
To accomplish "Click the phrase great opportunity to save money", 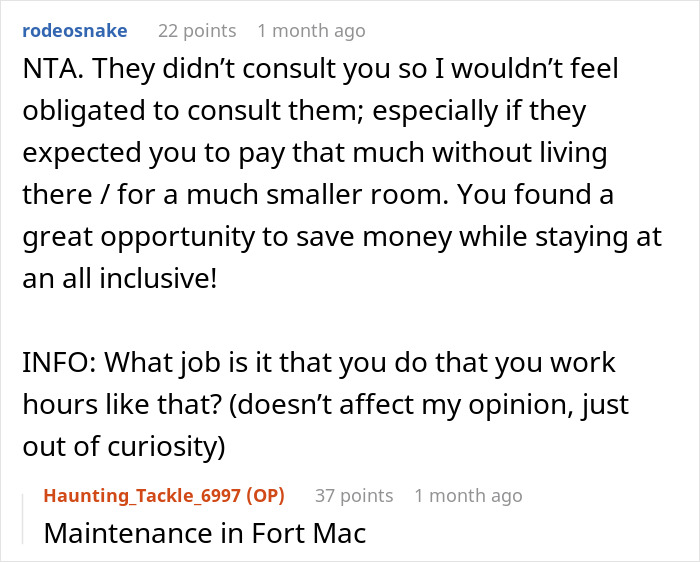I will click(x=238, y=237).
